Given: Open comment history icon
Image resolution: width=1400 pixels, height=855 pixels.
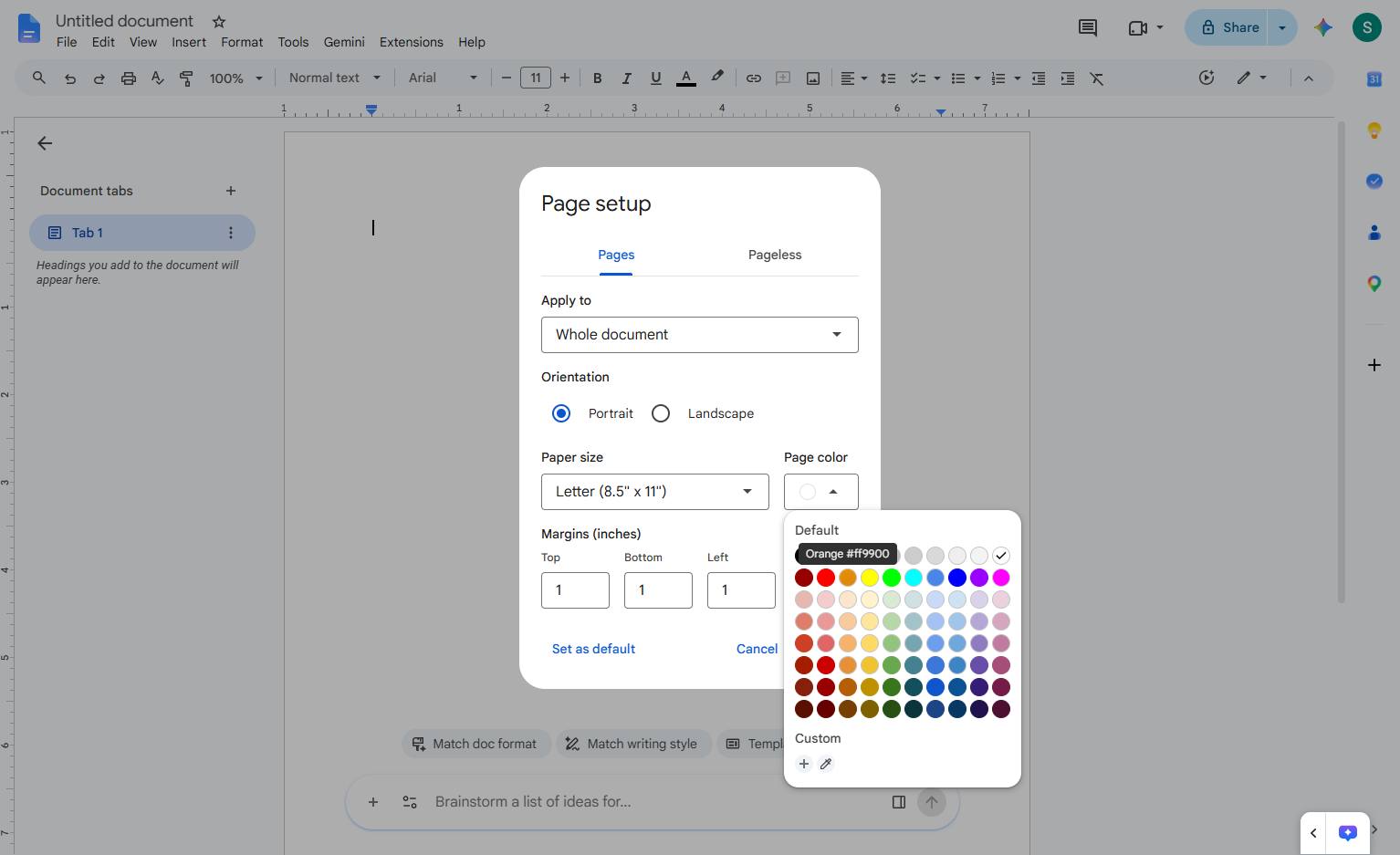Looking at the screenshot, I should tap(1088, 27).
